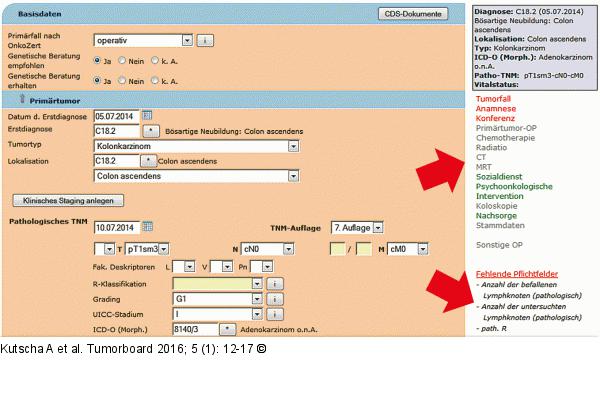Image resolution: width=600 pixels, height=398 pixels.
Task: Click the Klinisches Staging anlegen button
Action: click(68, 201)
